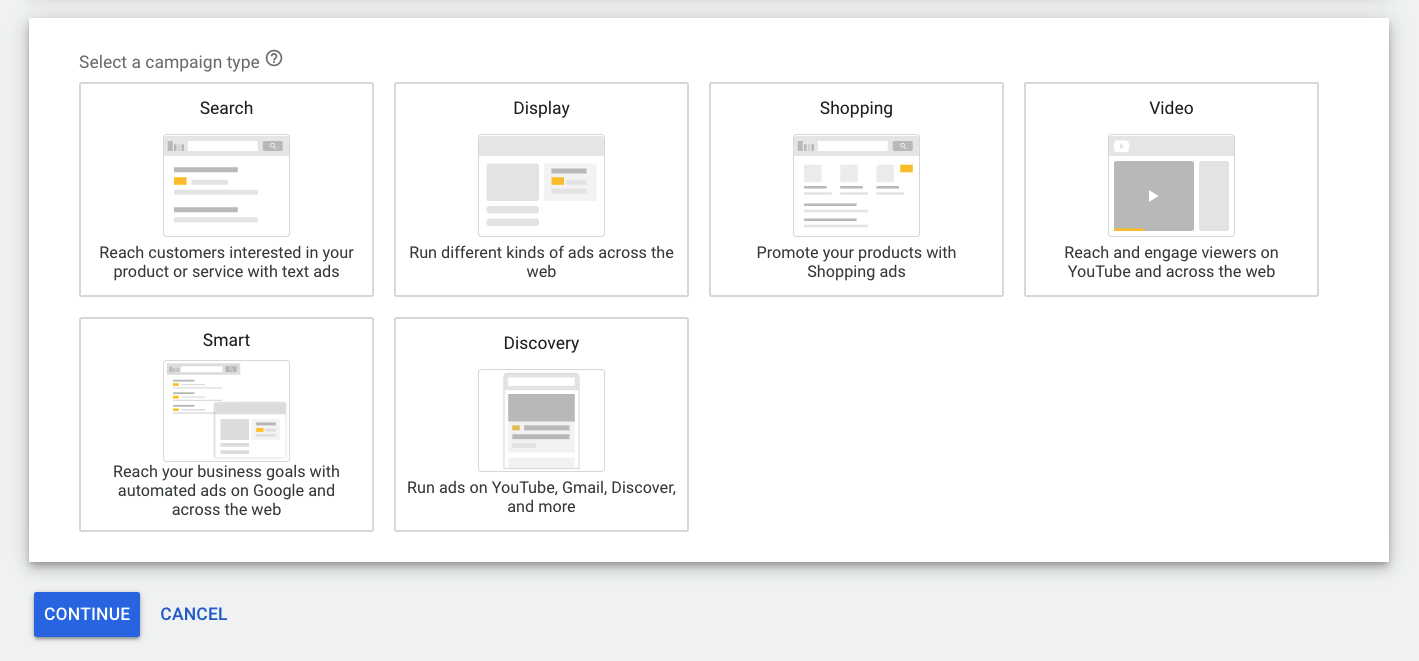The height and width of the screenshot is (661, 1419).
Task: Select the Smart campaign type
Action: (x=226, y=424)
